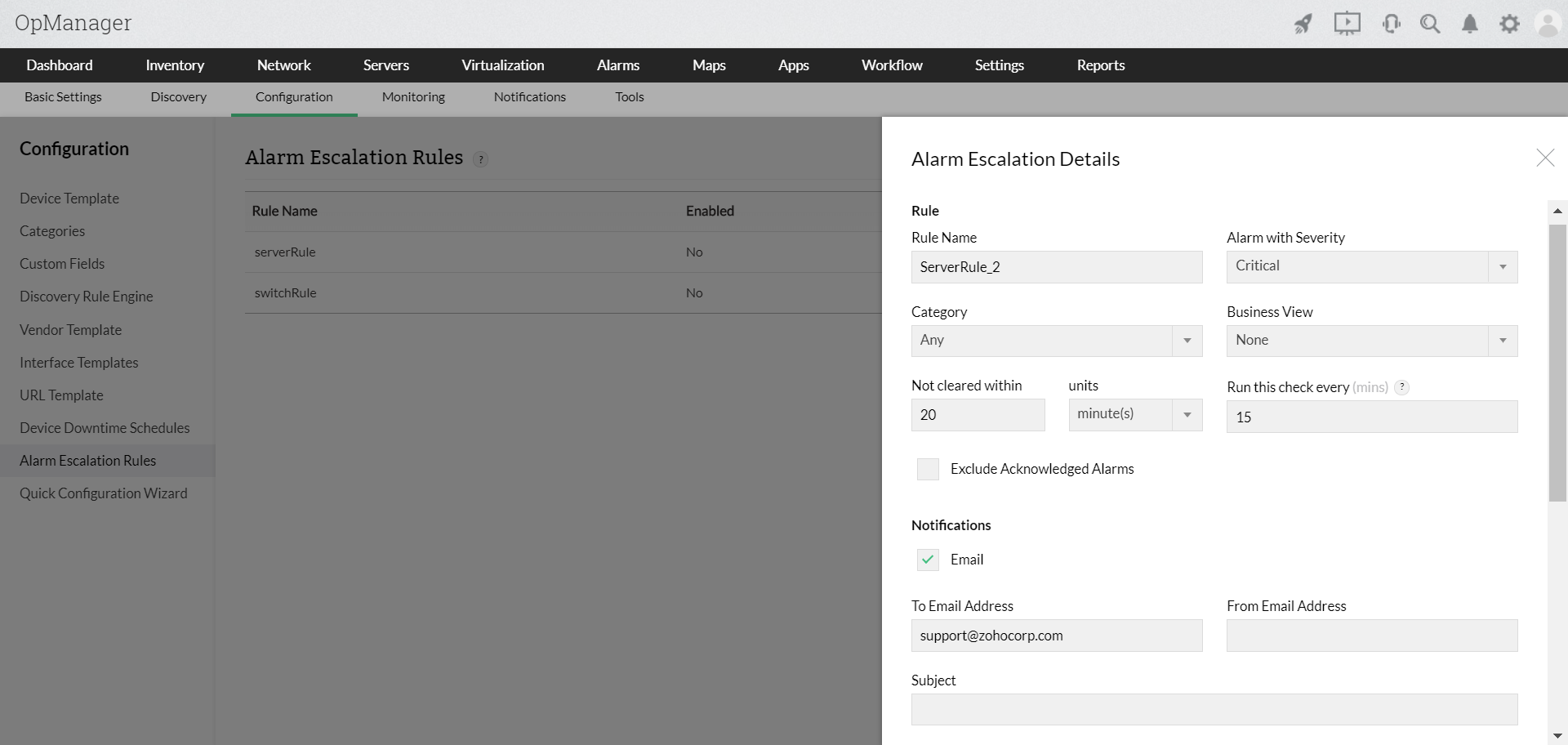This screenshot has height=745, width=1568.
Task: Open the serverRule escalation rule
Action: click(x=285, y=252)
